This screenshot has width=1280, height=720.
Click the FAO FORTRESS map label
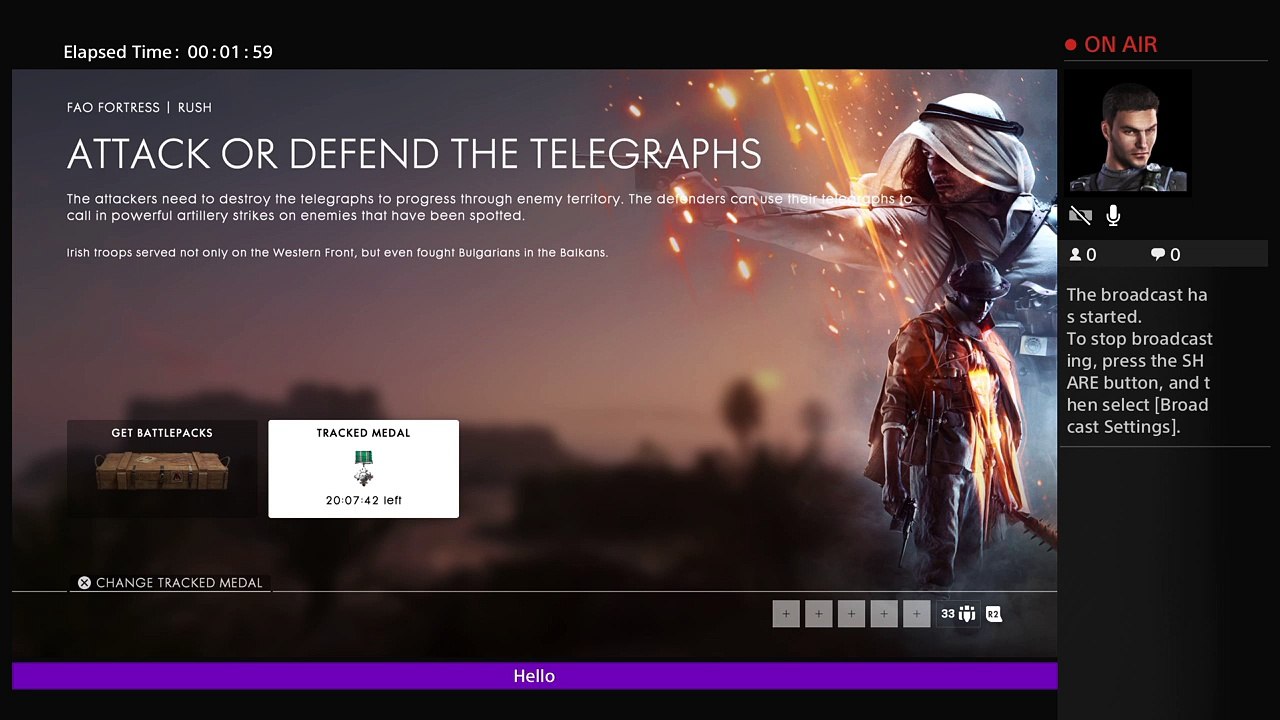coord(113,108)
